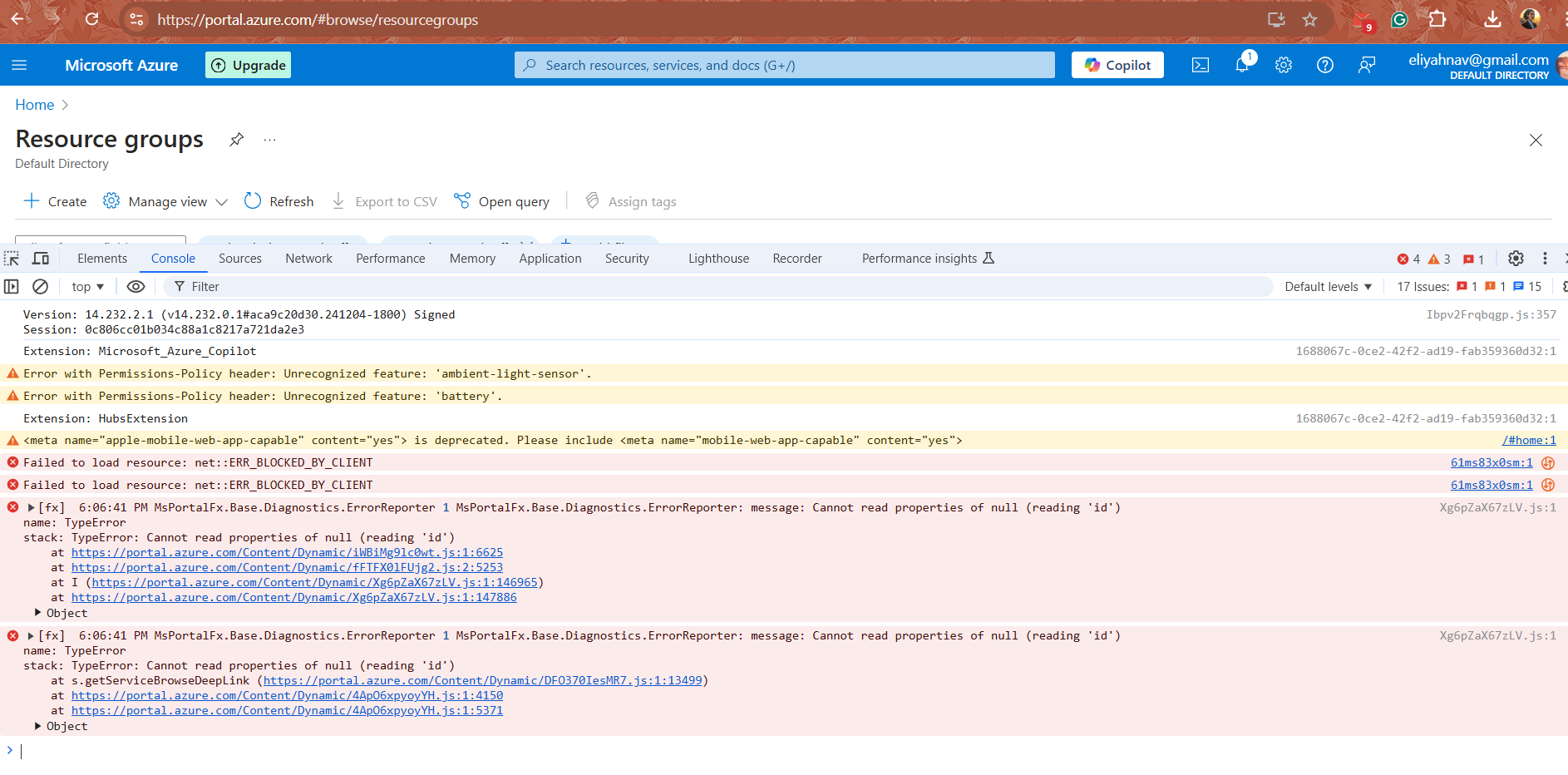
Task: Click the Azure search resources box
Action: click(x=785, y=65)
